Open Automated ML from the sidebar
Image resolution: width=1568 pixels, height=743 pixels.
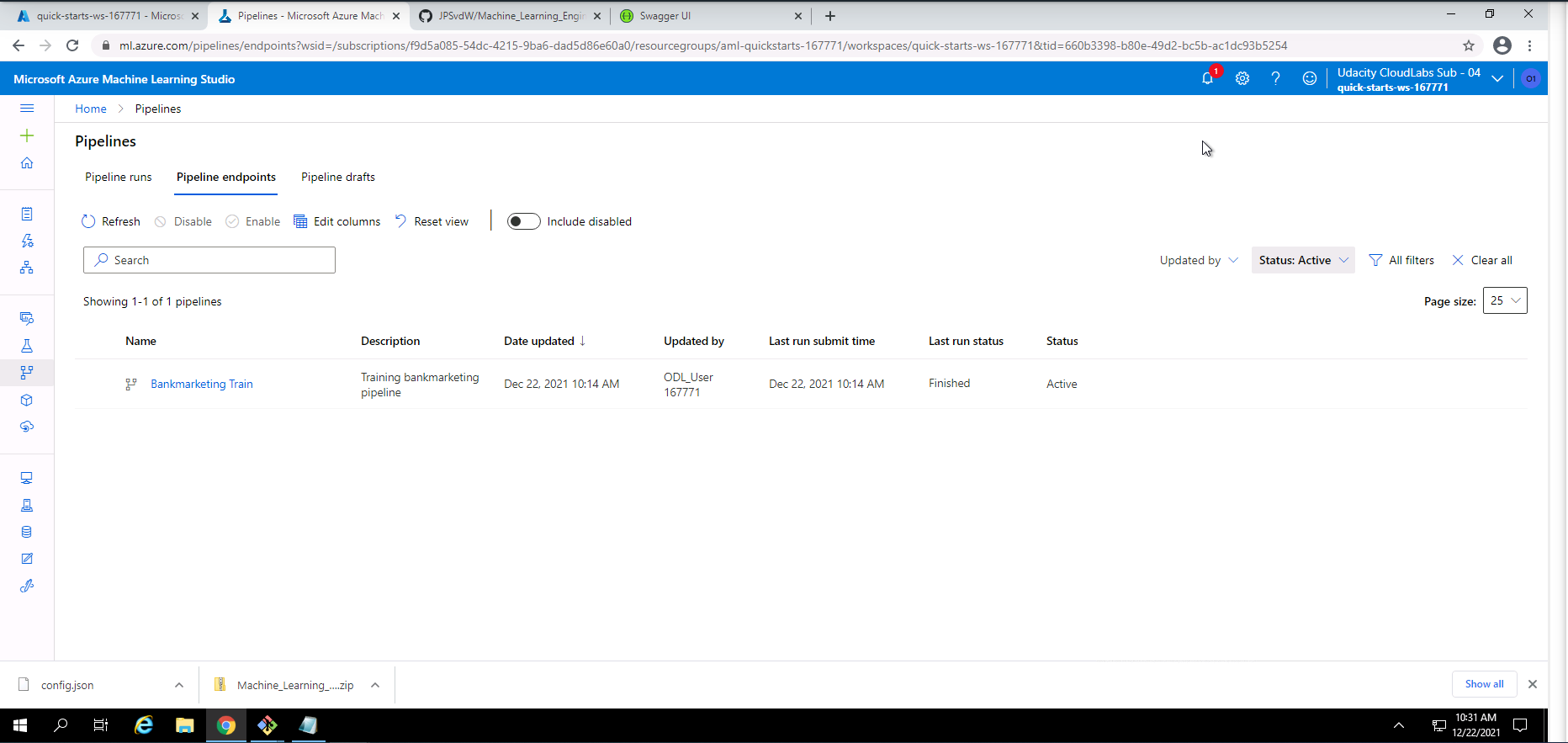(27, 241)
